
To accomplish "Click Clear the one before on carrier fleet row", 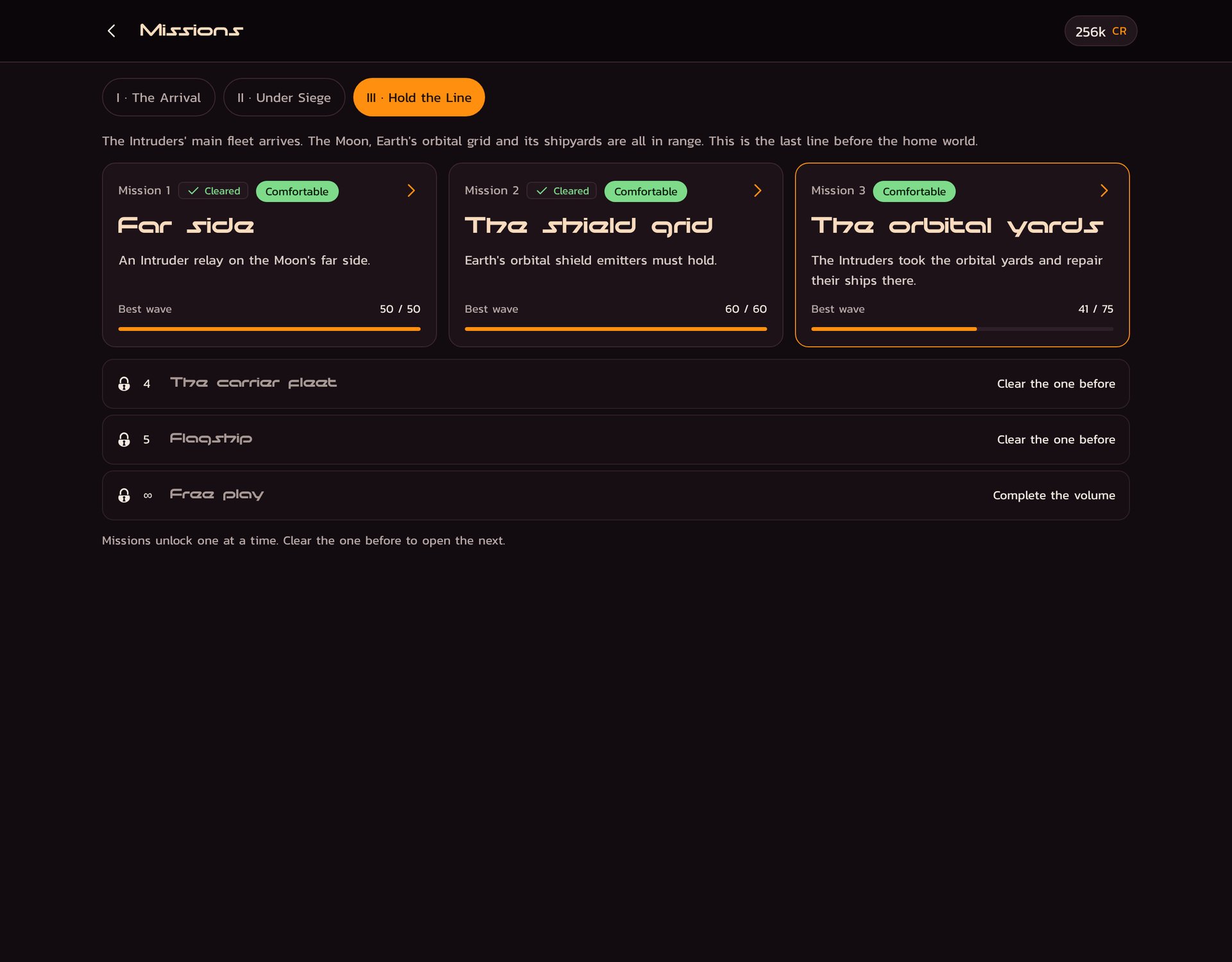I will pyautogui.click(x=1056, y=384).
